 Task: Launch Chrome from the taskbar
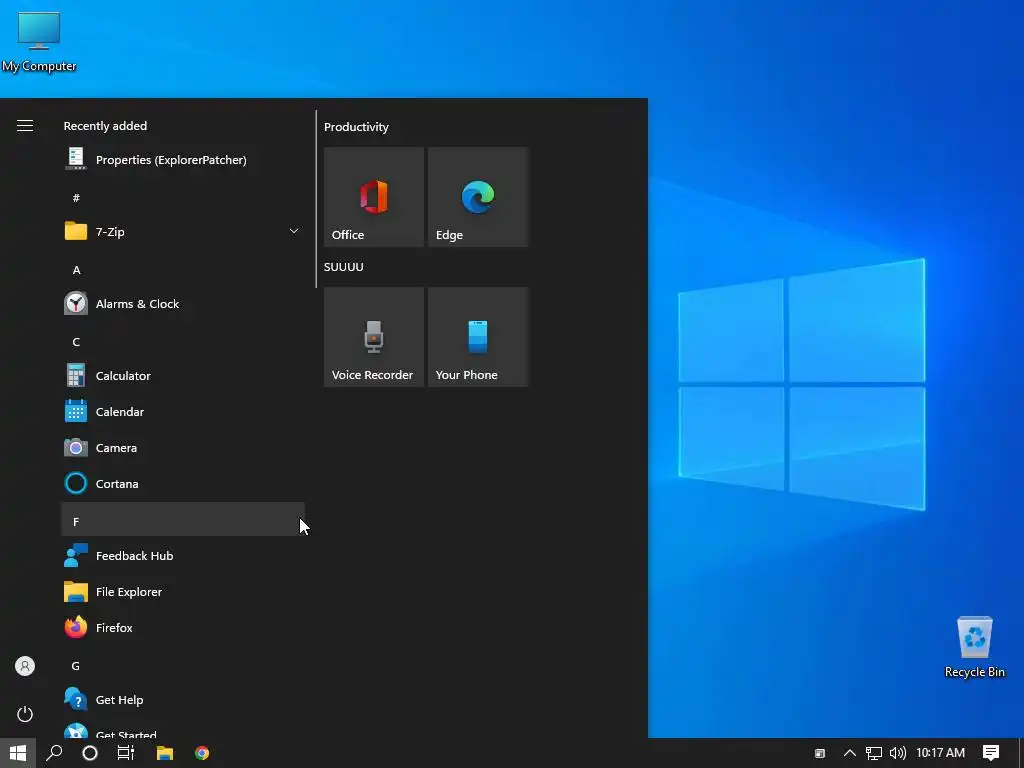(x=202, y=753)
